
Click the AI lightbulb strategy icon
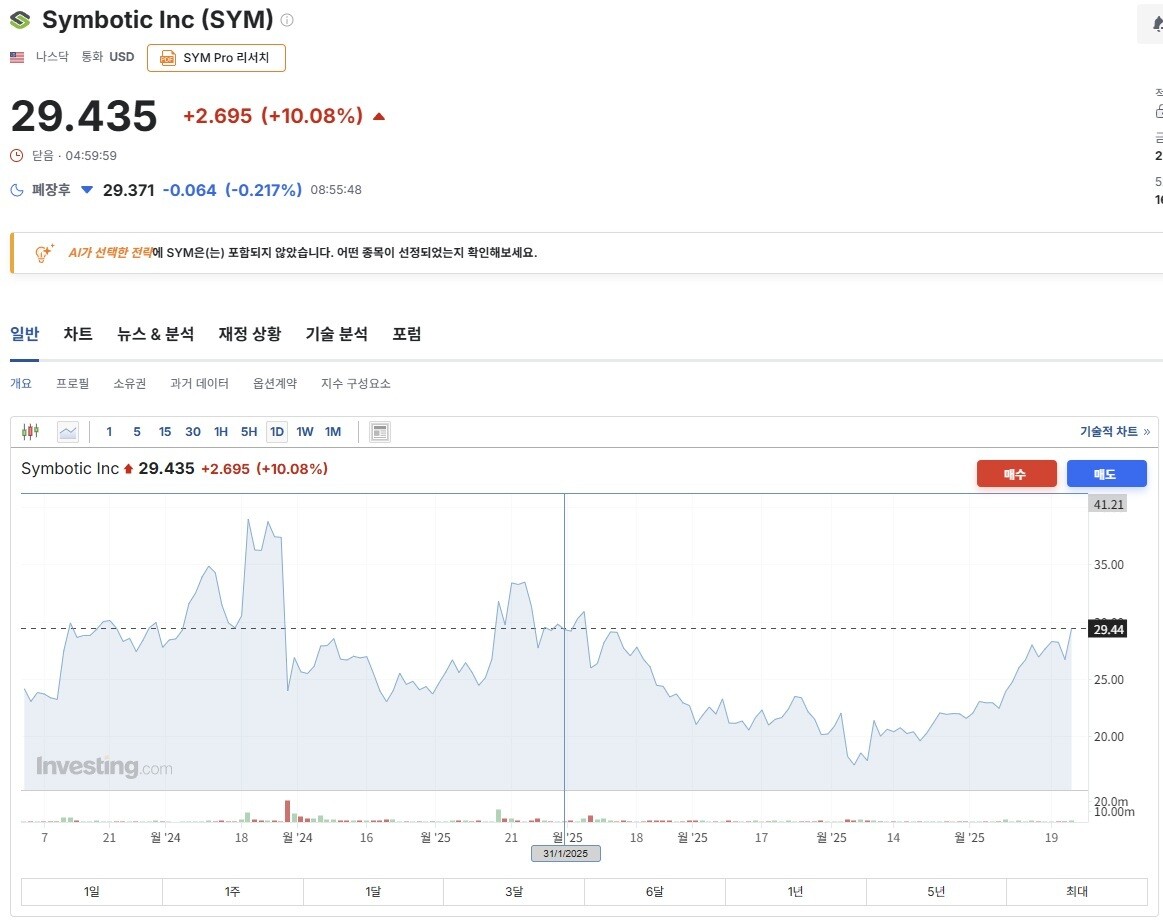click(x=45, y=253)
